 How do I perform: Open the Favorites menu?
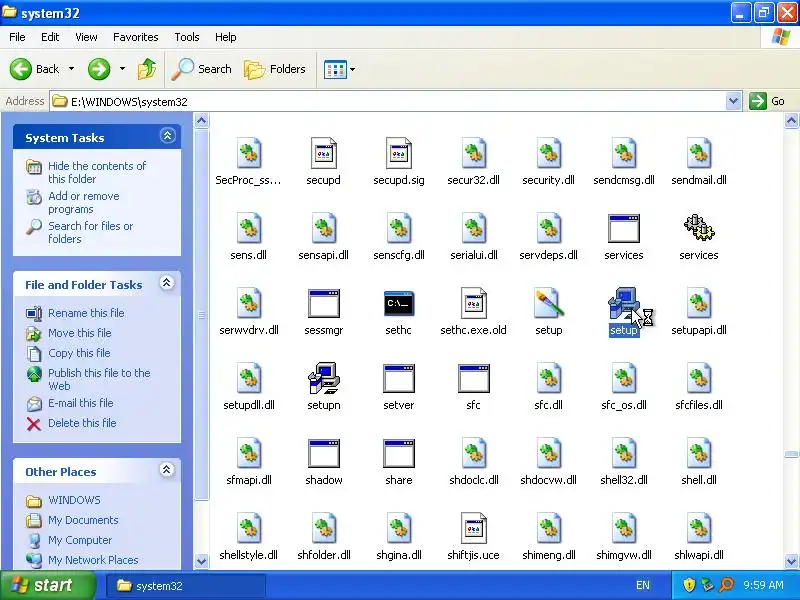click(x=136, y=37)
